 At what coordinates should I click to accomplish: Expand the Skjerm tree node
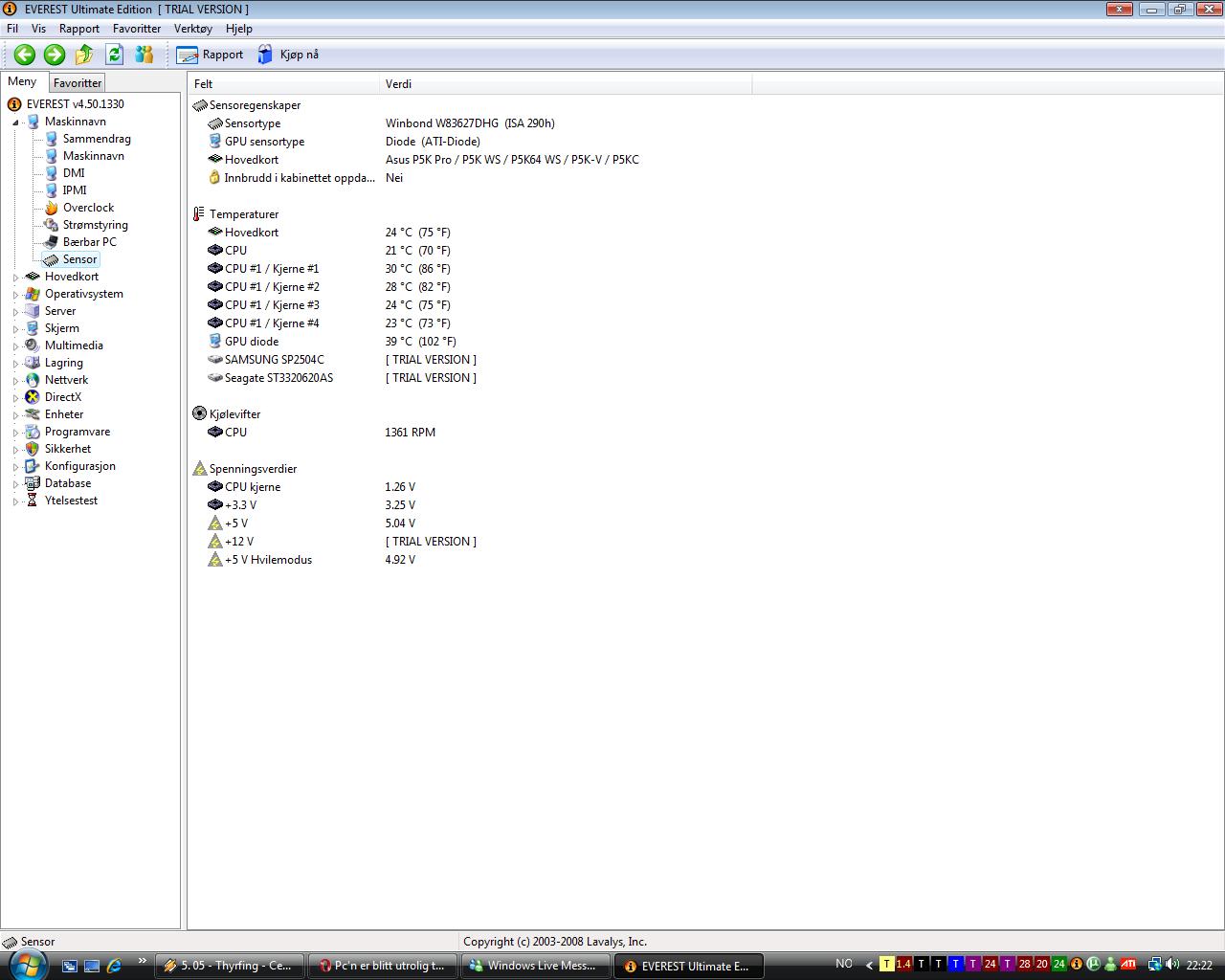(x=15, y=329)
